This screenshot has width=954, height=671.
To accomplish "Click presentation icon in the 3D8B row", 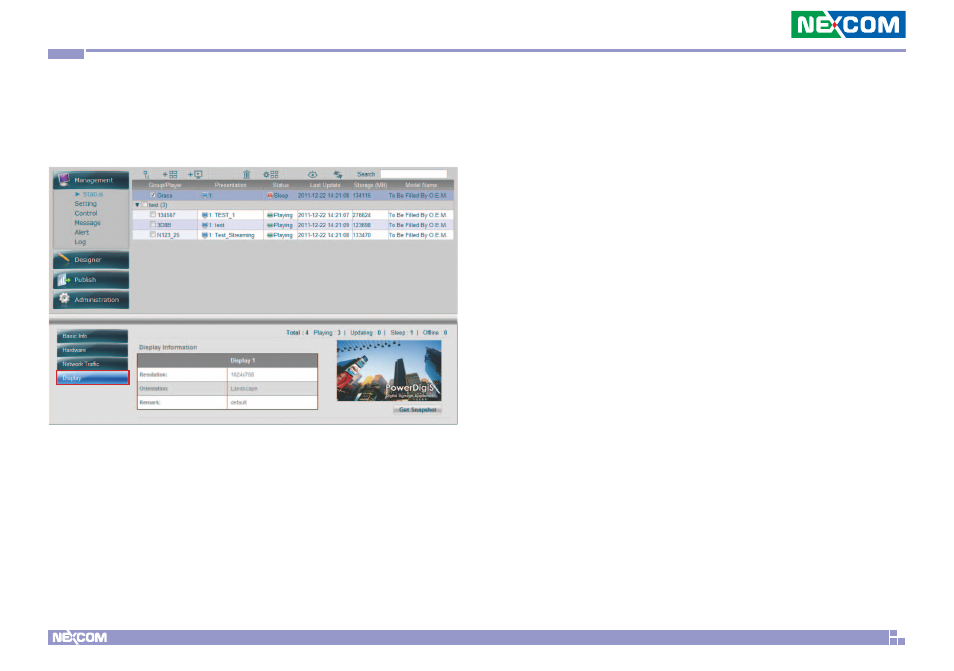I will (x=205, y=225).
